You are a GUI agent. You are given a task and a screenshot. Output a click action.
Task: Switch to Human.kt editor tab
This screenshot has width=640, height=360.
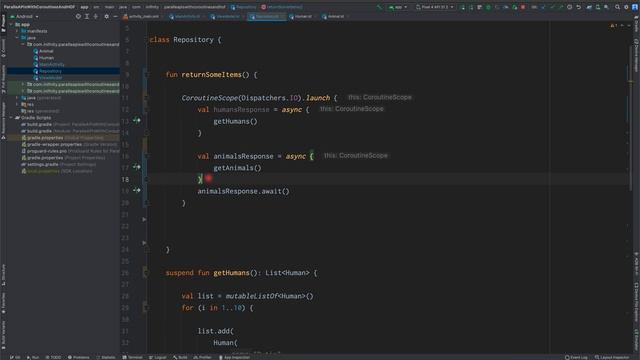pos(301,17)
